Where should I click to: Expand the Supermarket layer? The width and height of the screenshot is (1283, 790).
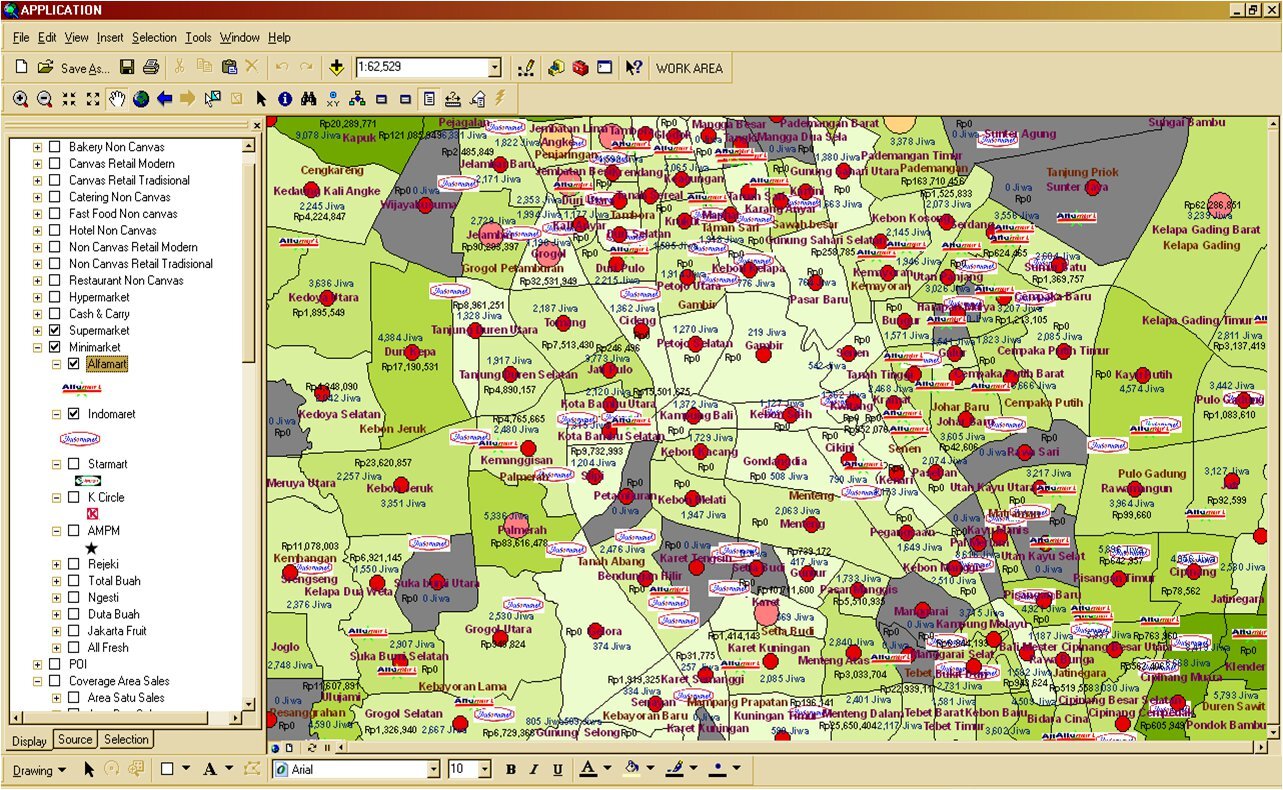(38, 331)
